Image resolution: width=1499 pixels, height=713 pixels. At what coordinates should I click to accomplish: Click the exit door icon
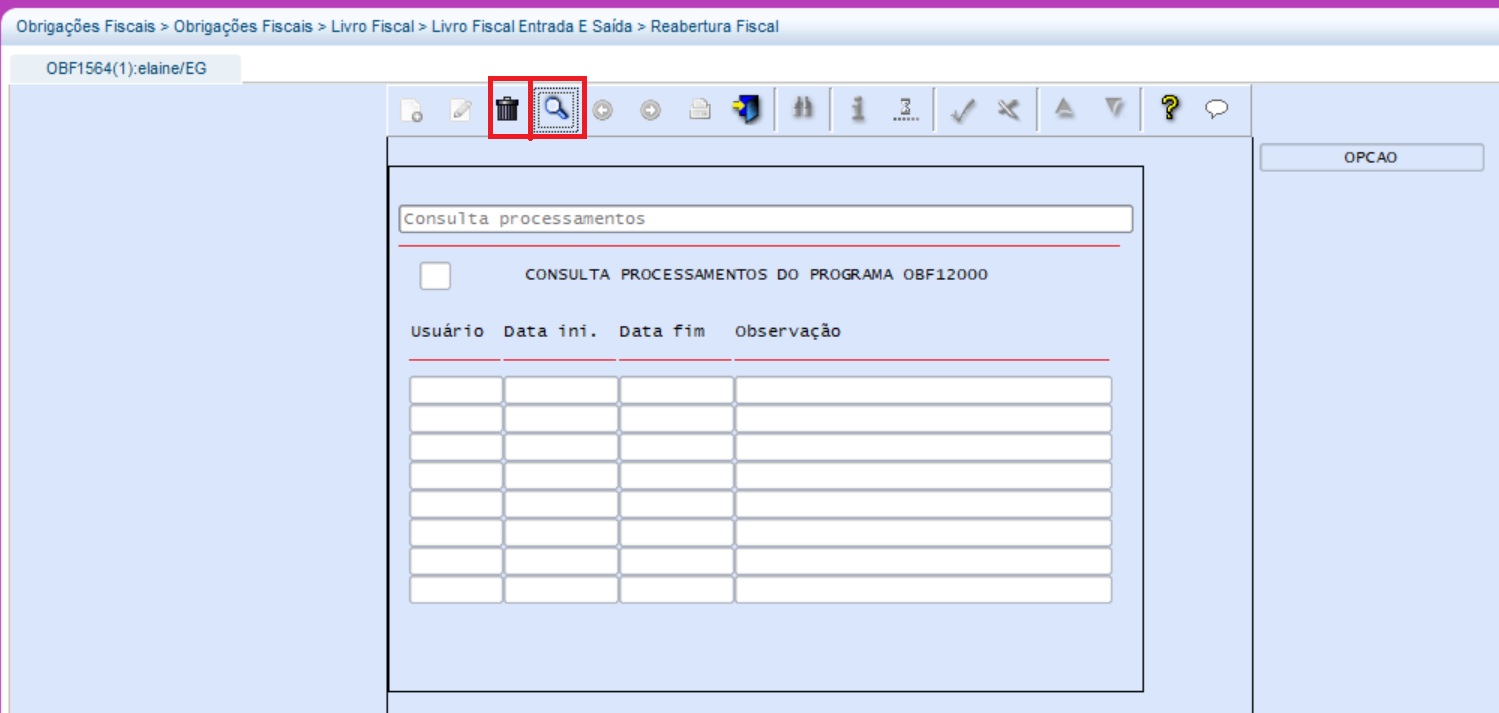(x=746, y=109)
